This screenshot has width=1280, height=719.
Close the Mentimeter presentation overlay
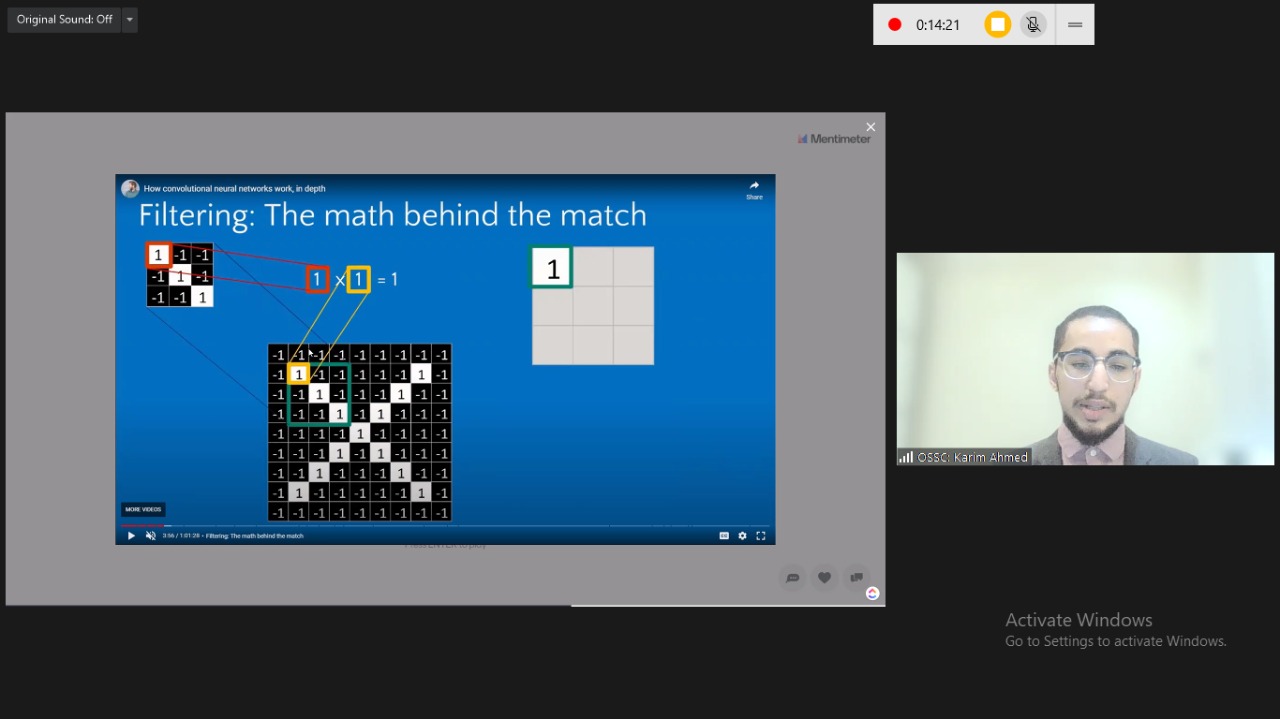[871, 127]
